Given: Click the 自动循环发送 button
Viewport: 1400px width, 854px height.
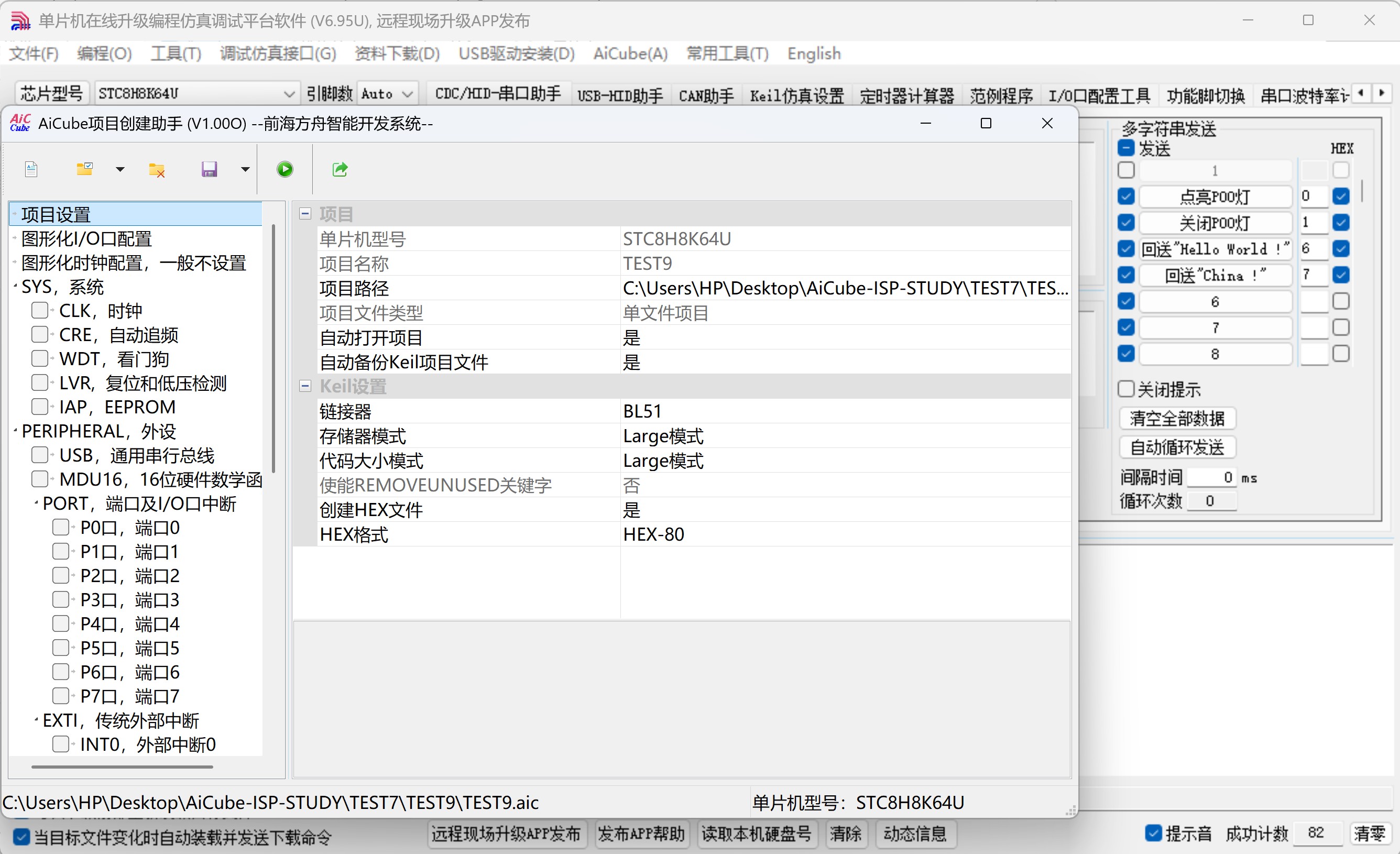Looking at the screenshot, I should tap(1177, 448).
